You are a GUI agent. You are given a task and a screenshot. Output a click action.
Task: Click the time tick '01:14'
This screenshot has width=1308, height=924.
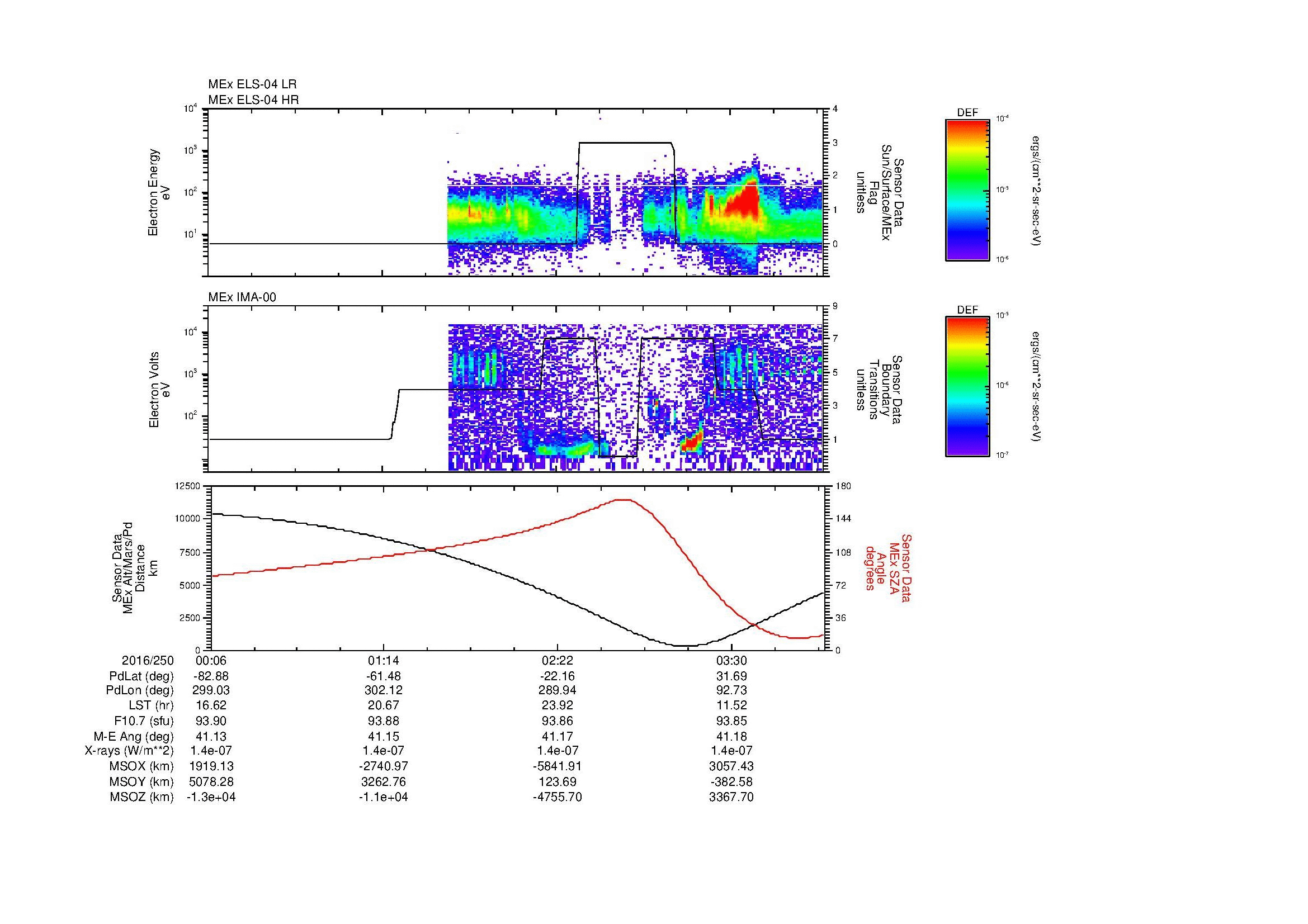[384, 660]
